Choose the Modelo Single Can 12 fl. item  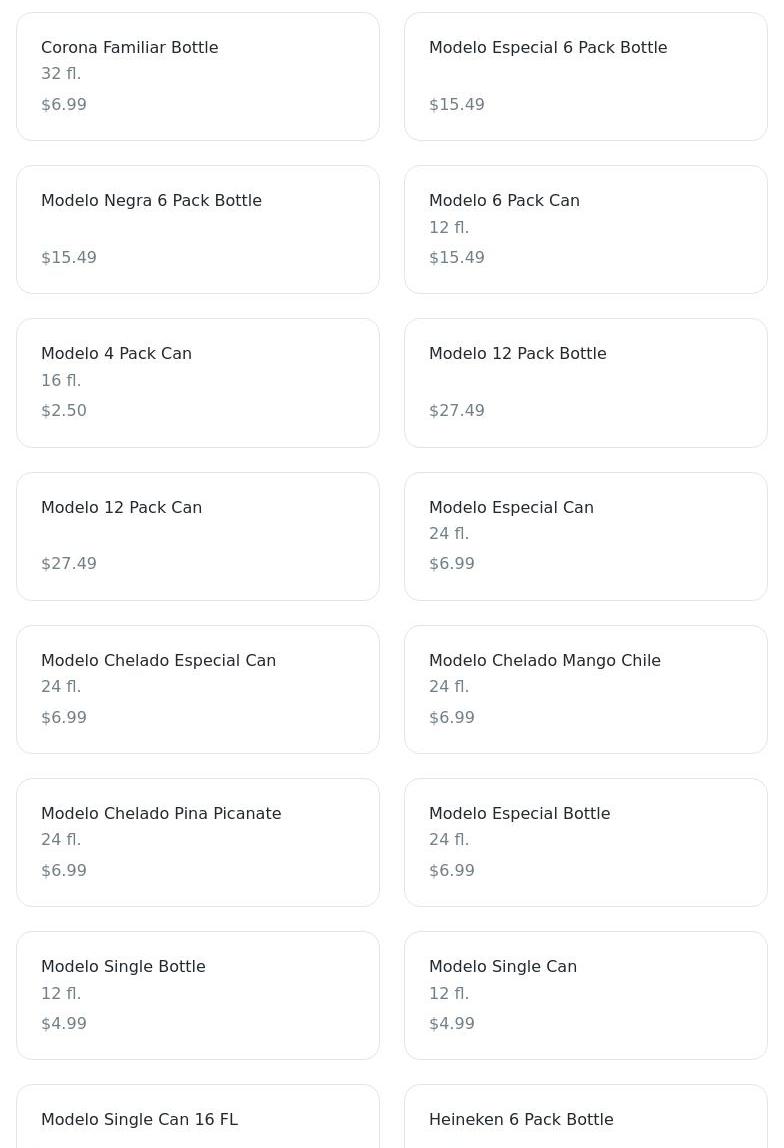pyautogui.click(x=586, y=995)
